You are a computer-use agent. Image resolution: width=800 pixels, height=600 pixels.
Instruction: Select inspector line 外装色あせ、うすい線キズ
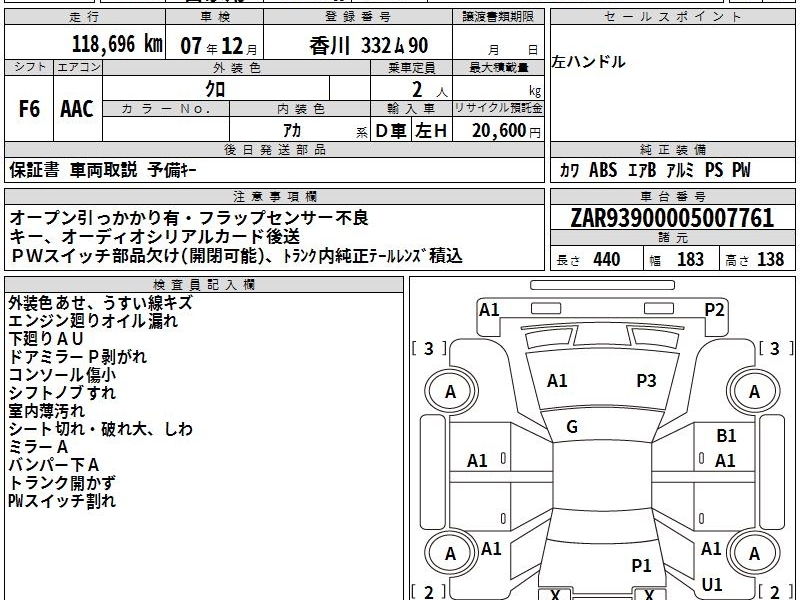101,303
